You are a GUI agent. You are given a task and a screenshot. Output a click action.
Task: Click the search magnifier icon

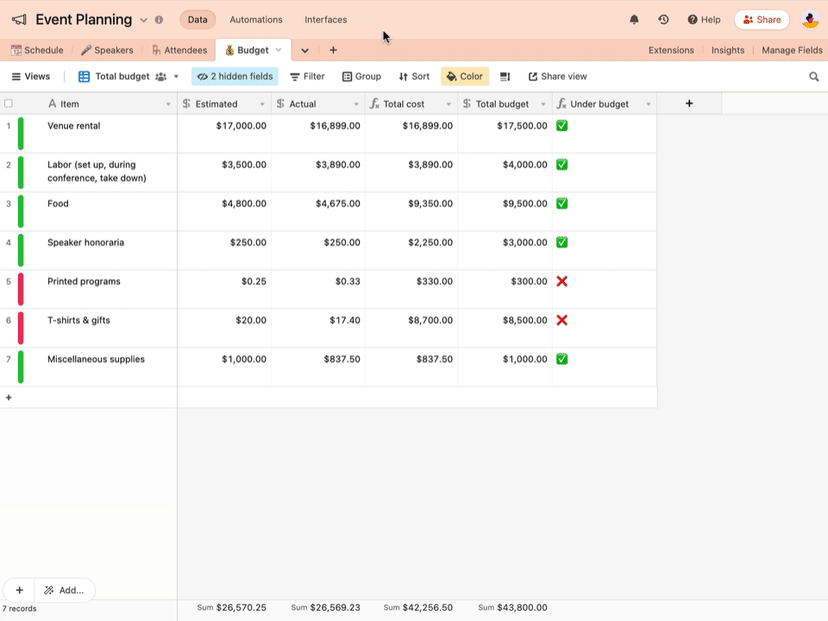pyautogui.click(x=813, y=76)
